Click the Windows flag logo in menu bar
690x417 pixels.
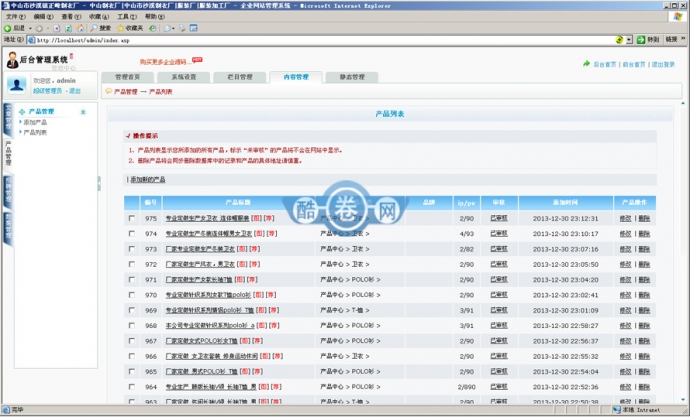(678, 16)
